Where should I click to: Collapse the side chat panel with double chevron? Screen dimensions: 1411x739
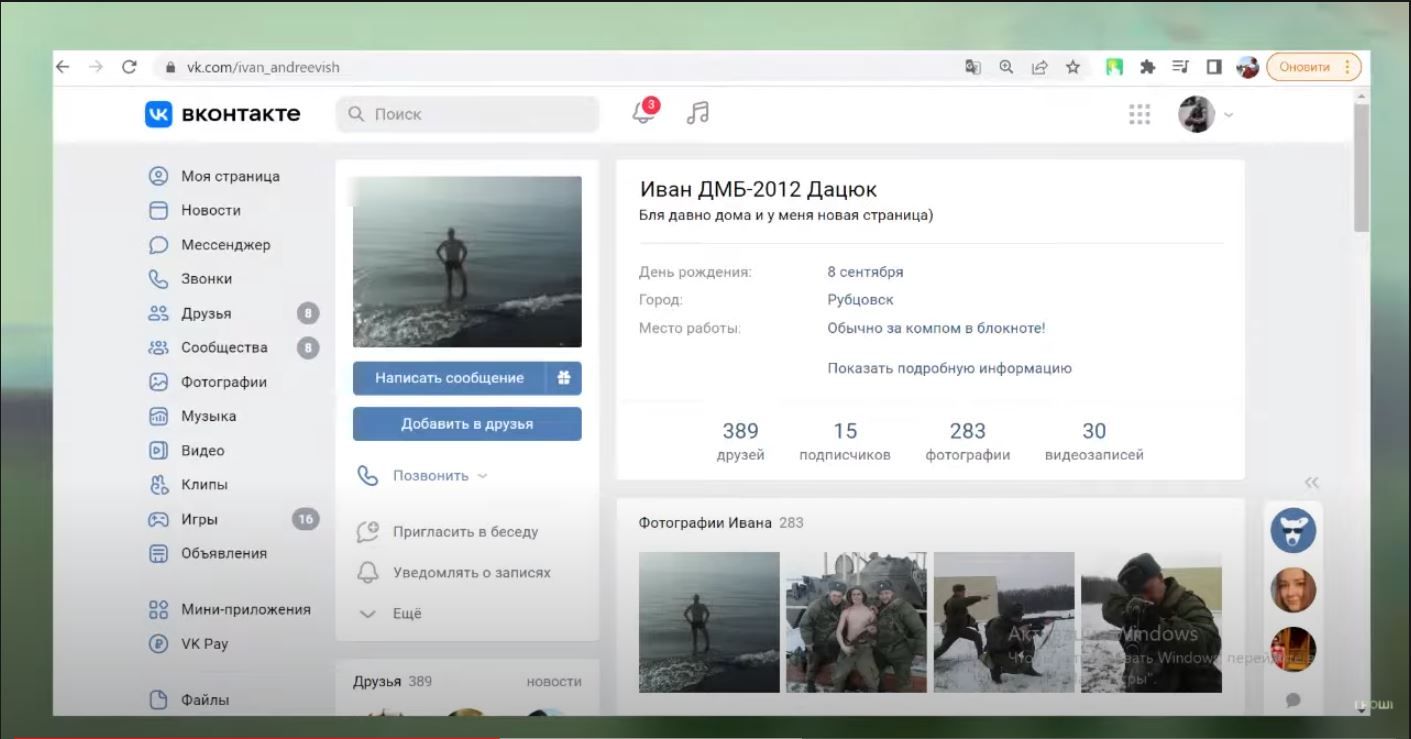1312,483
